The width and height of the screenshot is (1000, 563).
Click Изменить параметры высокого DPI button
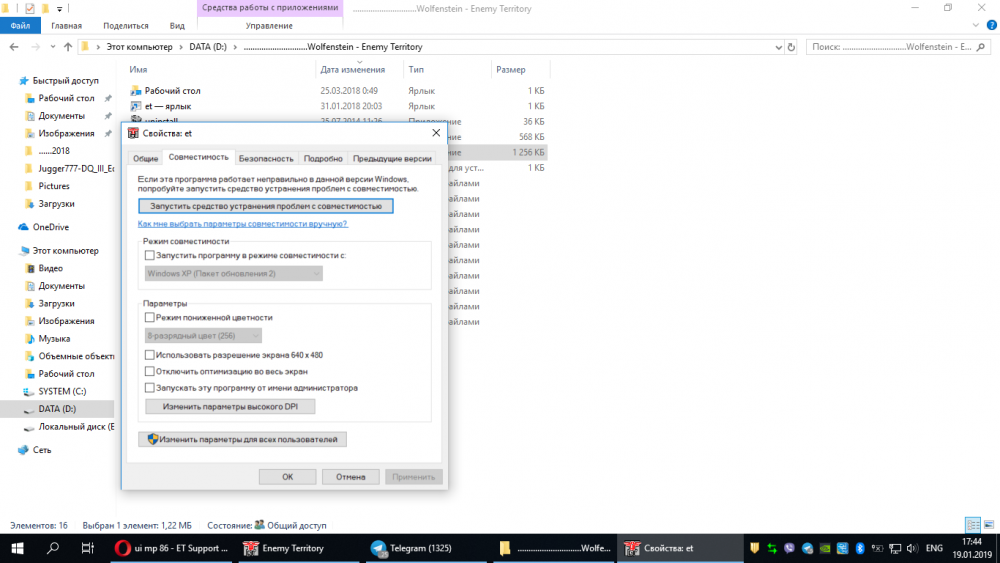230,406
